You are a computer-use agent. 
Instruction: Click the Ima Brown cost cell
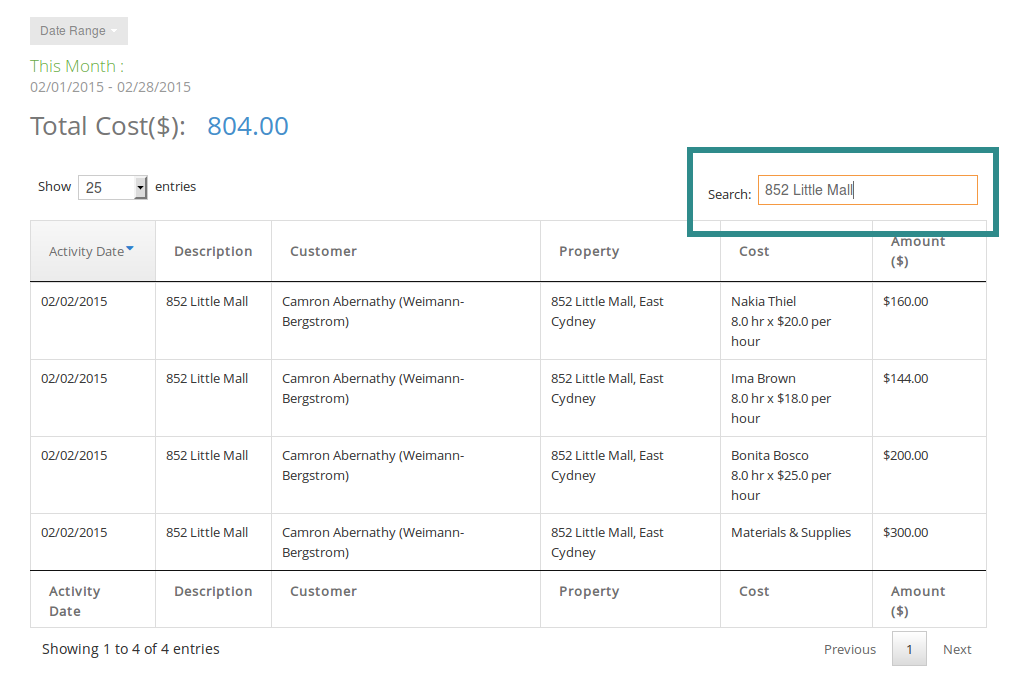(796, 398)
